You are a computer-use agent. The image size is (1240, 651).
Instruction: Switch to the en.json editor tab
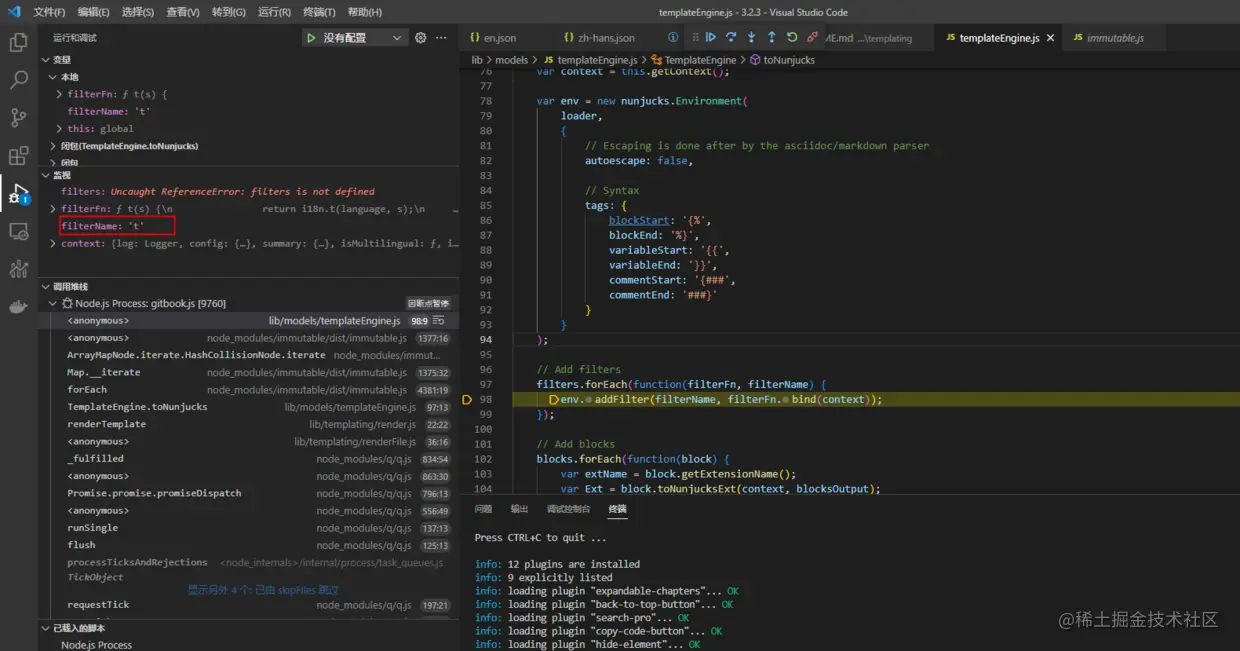pos(499,38)
